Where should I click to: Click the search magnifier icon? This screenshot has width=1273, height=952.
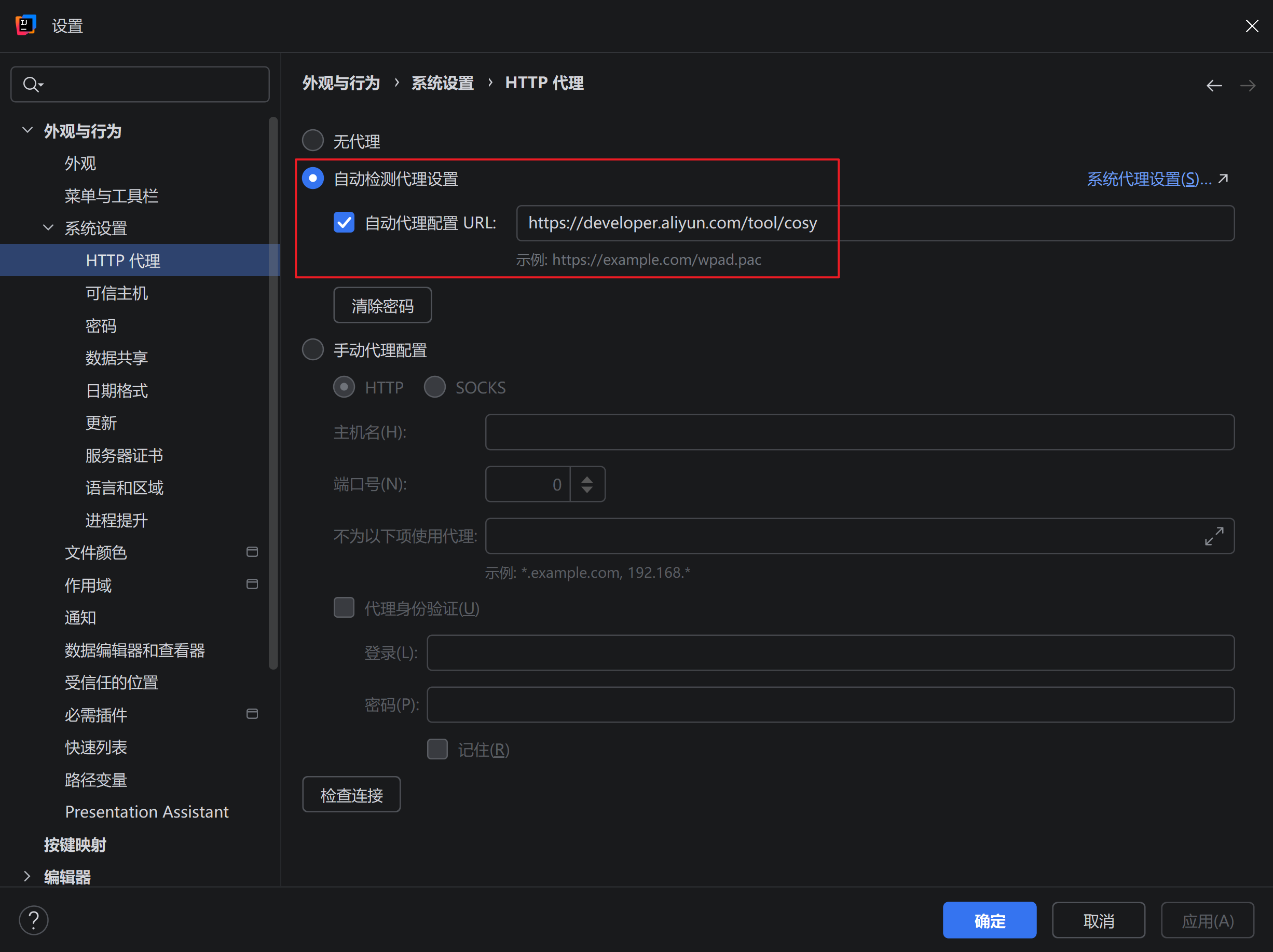coord(32,85)
